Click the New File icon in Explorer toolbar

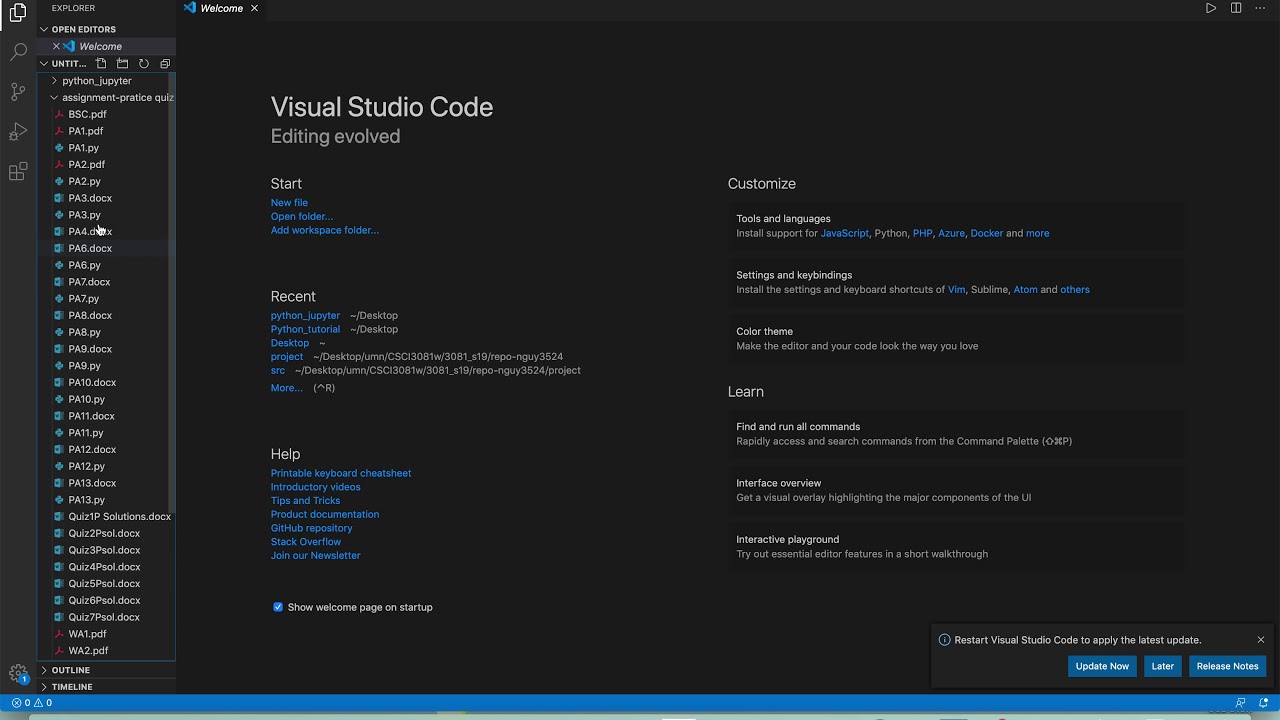101,64
